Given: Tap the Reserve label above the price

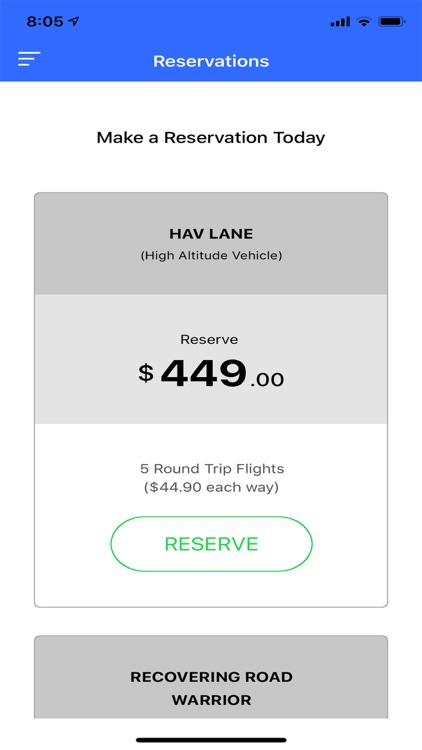Looking at the screenshot, I should [x=209, y=340].
